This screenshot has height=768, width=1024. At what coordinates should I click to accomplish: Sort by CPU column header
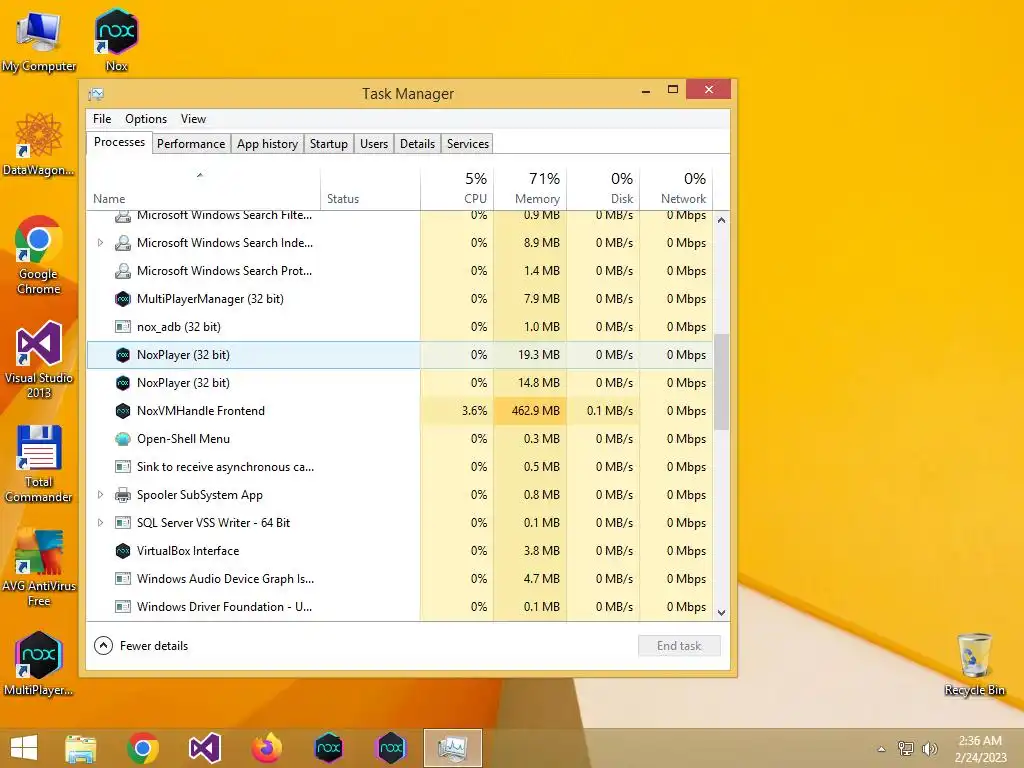(x=457, y=189)
